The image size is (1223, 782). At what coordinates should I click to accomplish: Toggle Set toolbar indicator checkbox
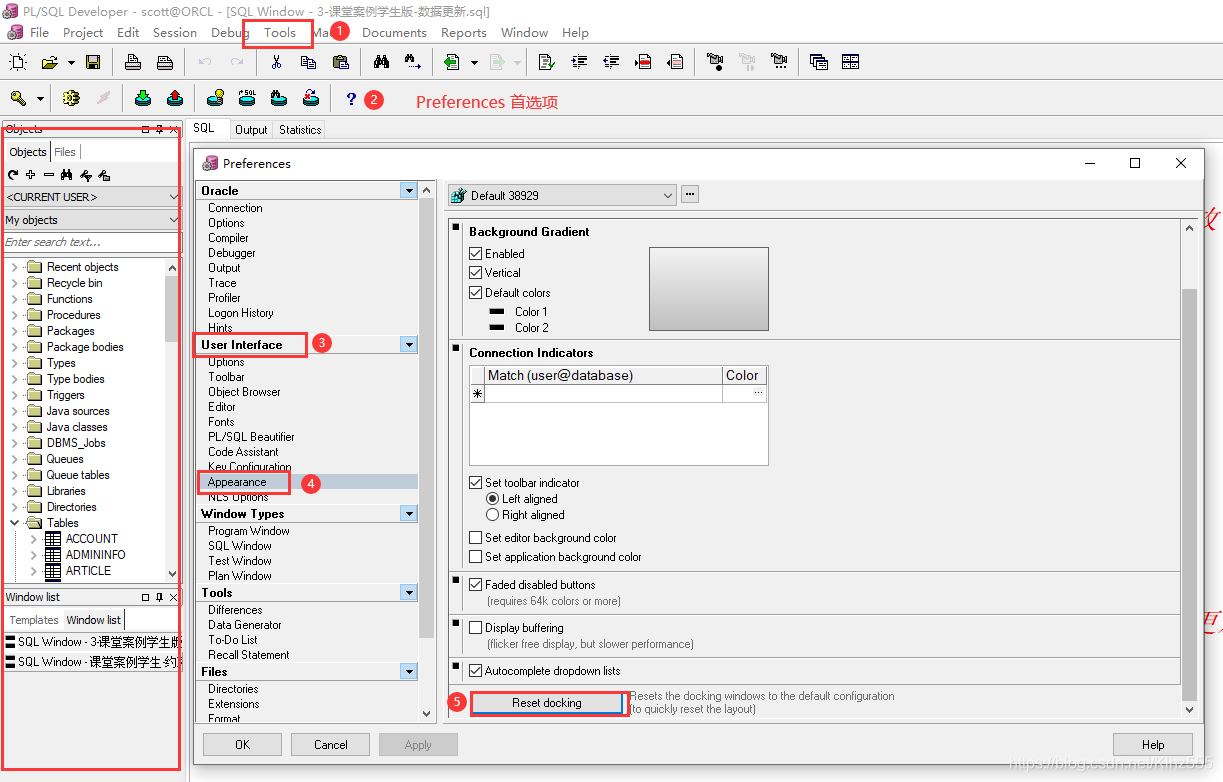point(476,483)
